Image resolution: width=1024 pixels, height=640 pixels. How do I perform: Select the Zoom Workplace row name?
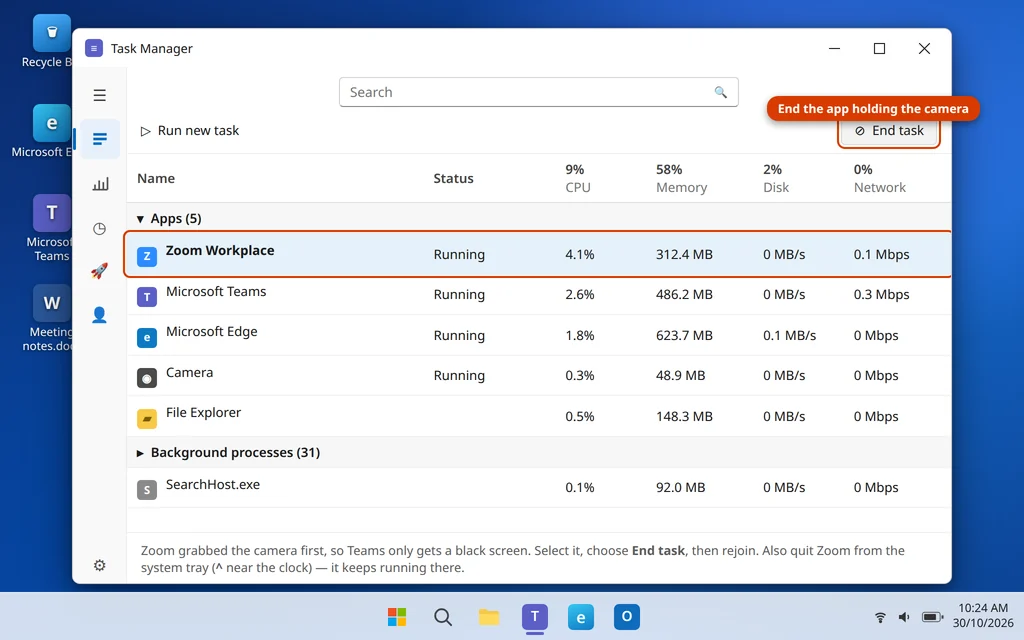(220, 251)
